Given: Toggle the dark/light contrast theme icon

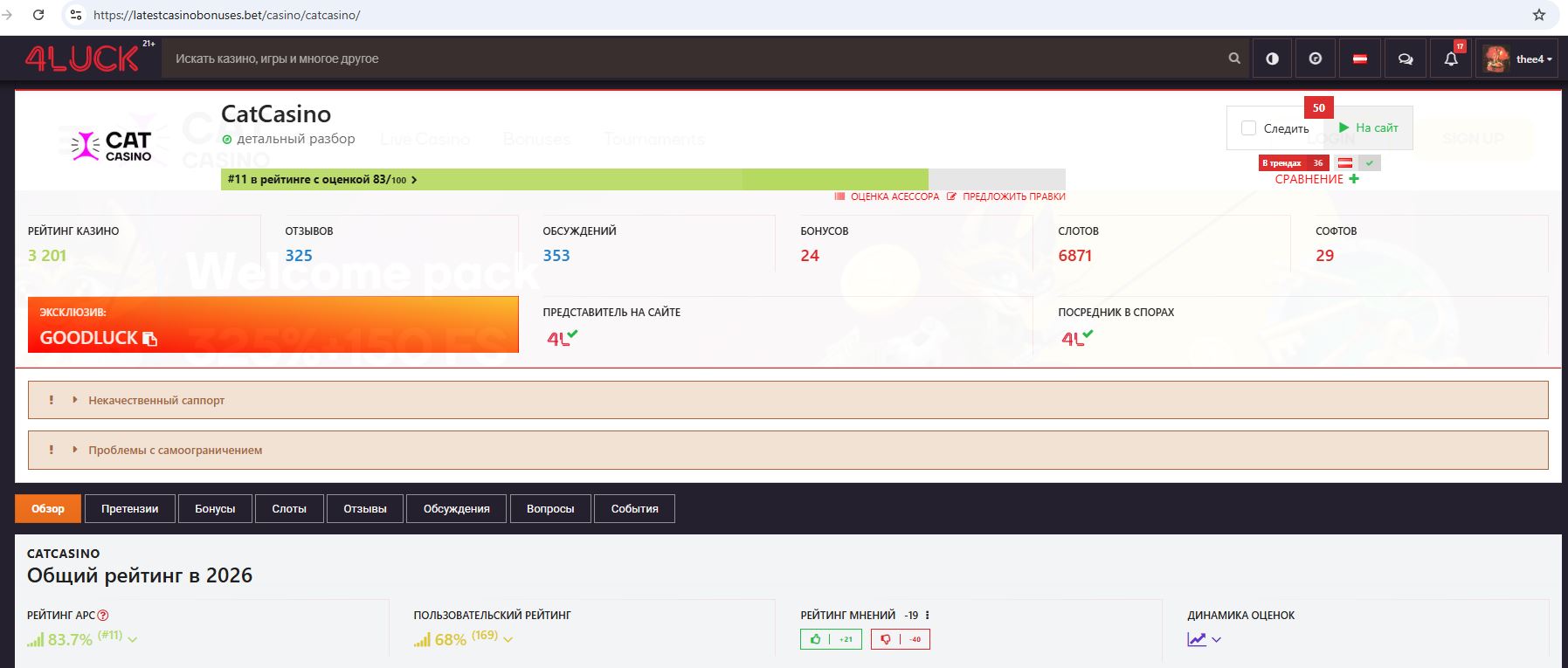Looking at the screenshot, I should [1272, 59].
